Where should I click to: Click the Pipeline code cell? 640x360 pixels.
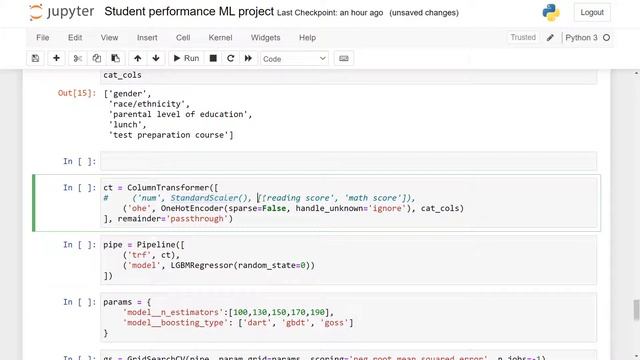(x=349, y=260)
